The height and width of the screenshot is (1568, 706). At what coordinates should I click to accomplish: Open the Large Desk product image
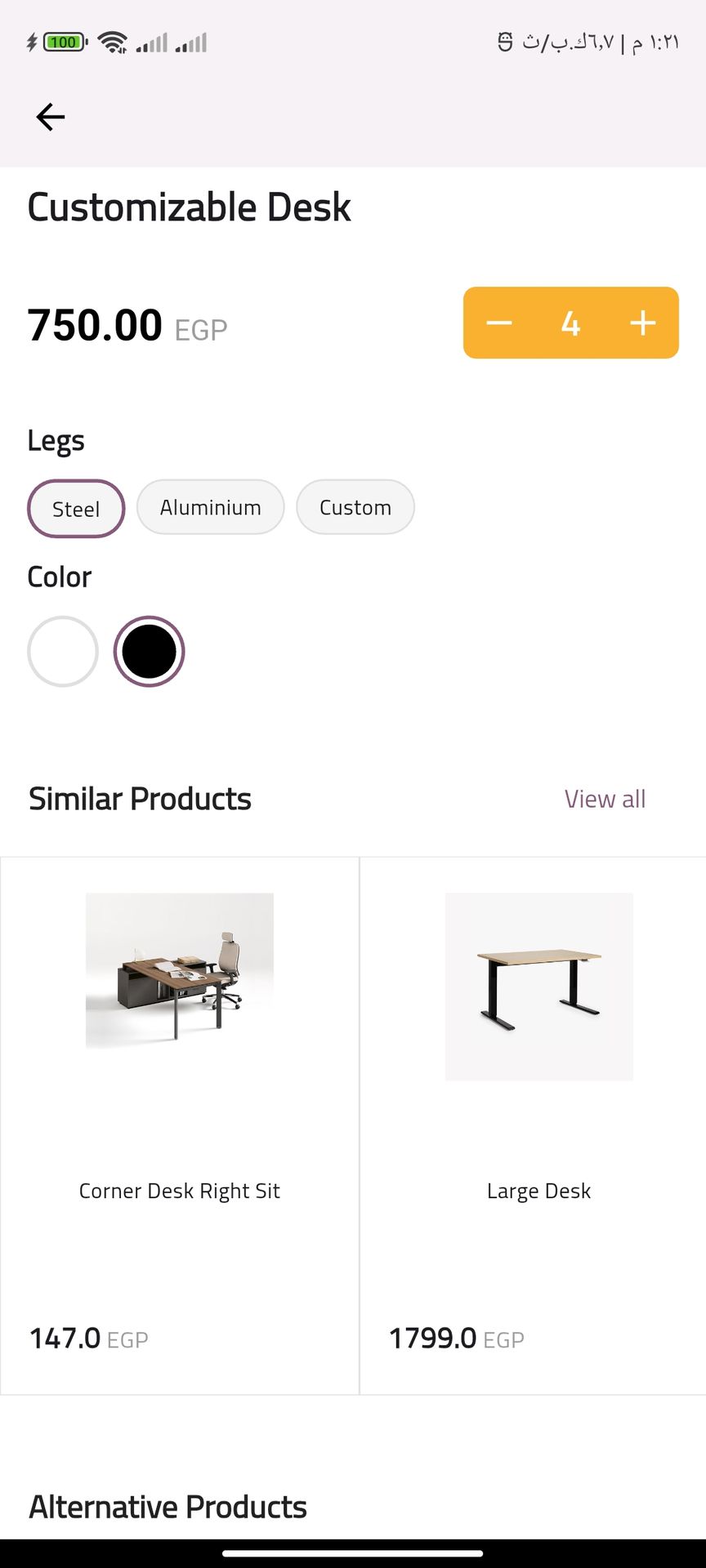539,987
